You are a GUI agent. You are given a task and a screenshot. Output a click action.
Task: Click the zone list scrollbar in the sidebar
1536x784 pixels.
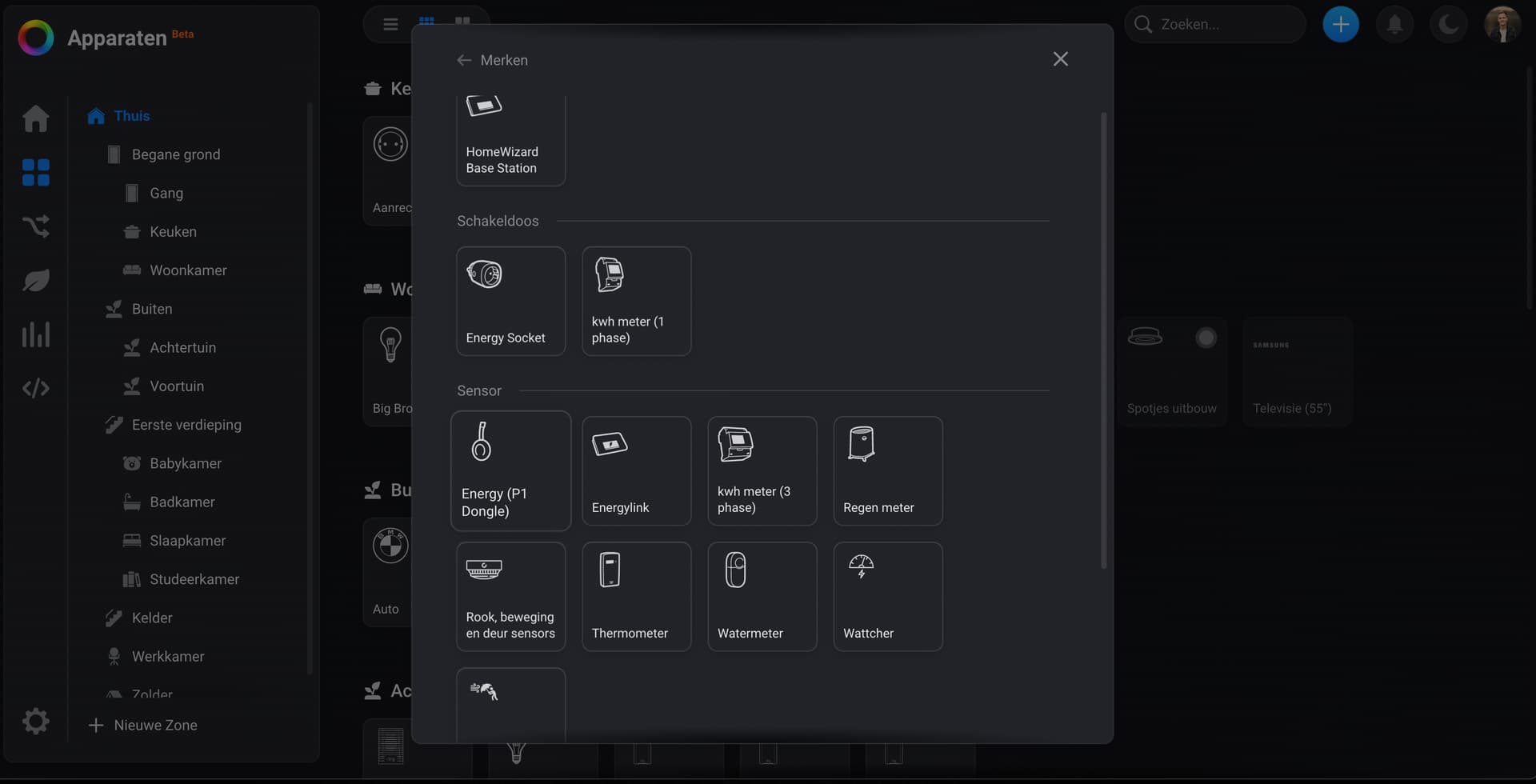(x=310, y=388)
